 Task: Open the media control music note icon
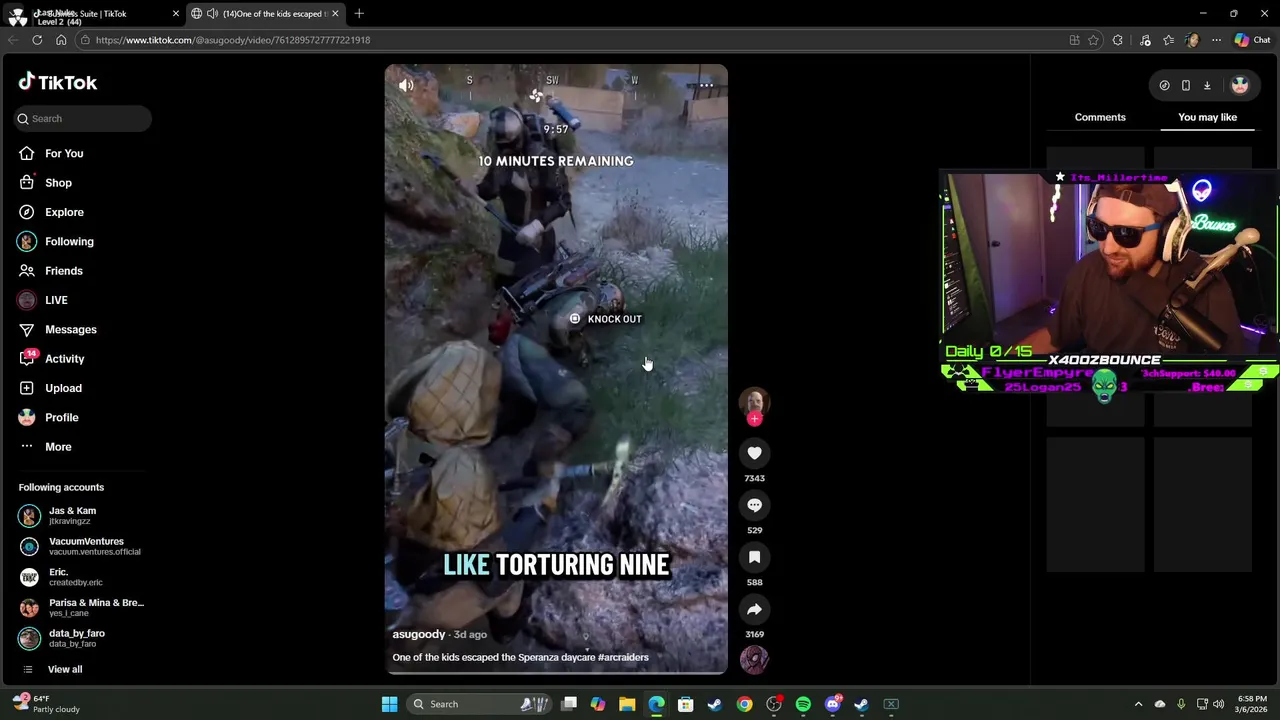[1145, 40]
